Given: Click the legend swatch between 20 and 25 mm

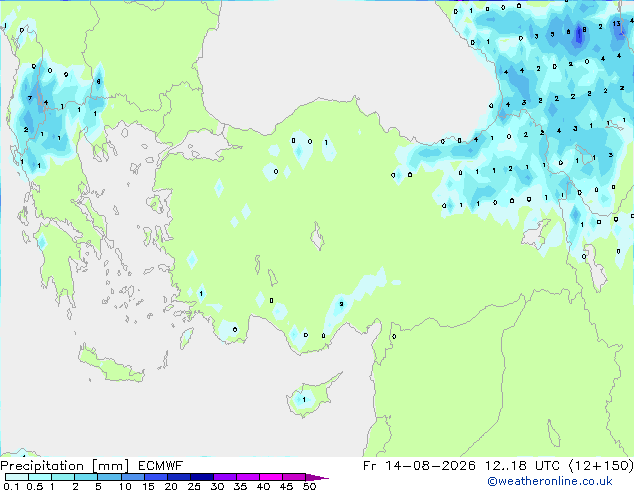Looking at the screenshot, I should (178, 477).
